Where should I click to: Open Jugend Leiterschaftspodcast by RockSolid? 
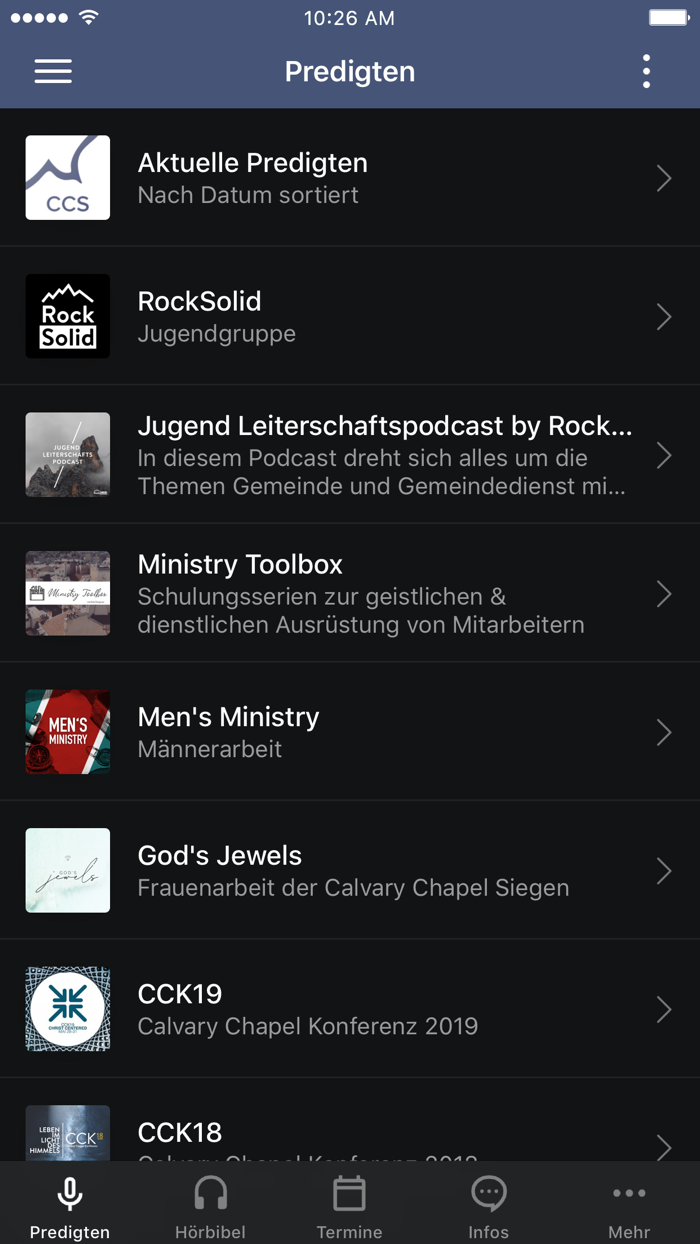pos(350,454)
